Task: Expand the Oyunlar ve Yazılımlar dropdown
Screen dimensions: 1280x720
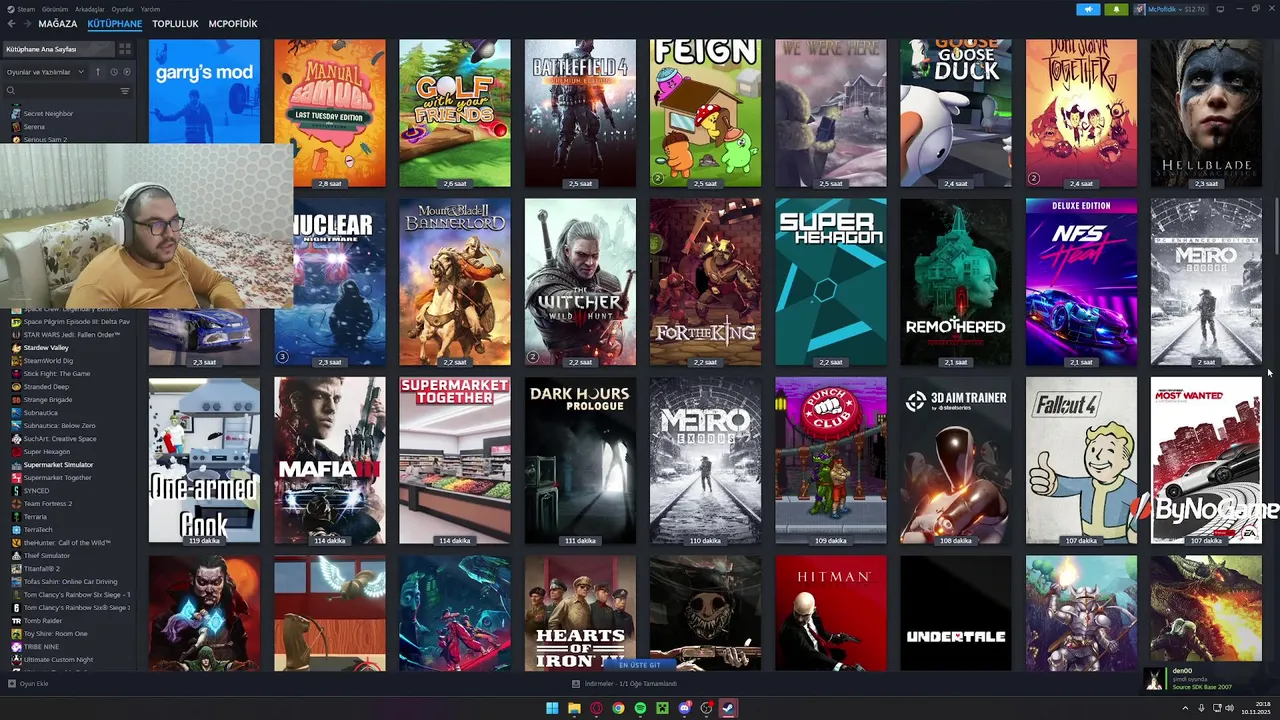Action: click(45, 72)
